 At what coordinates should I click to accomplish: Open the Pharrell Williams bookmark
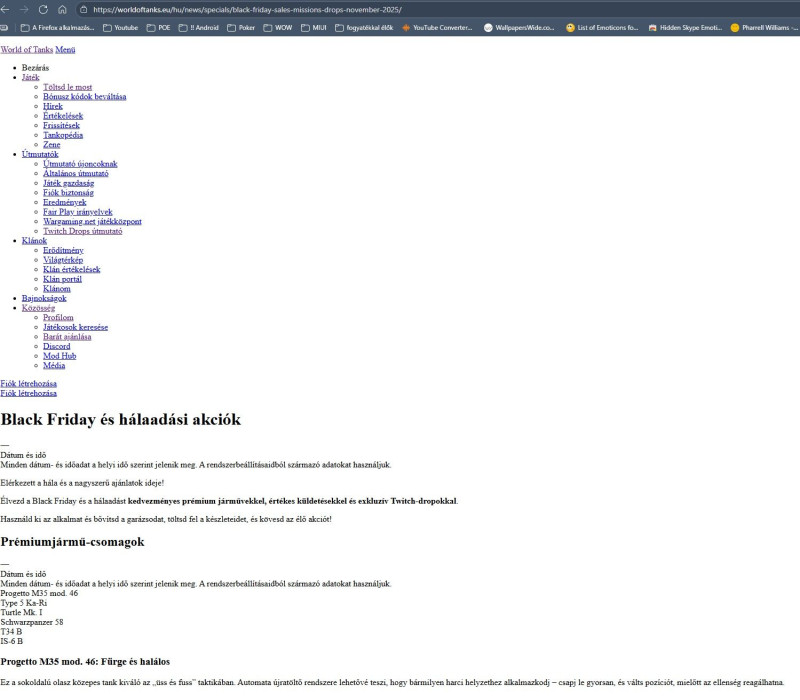[x=764, y=28]
